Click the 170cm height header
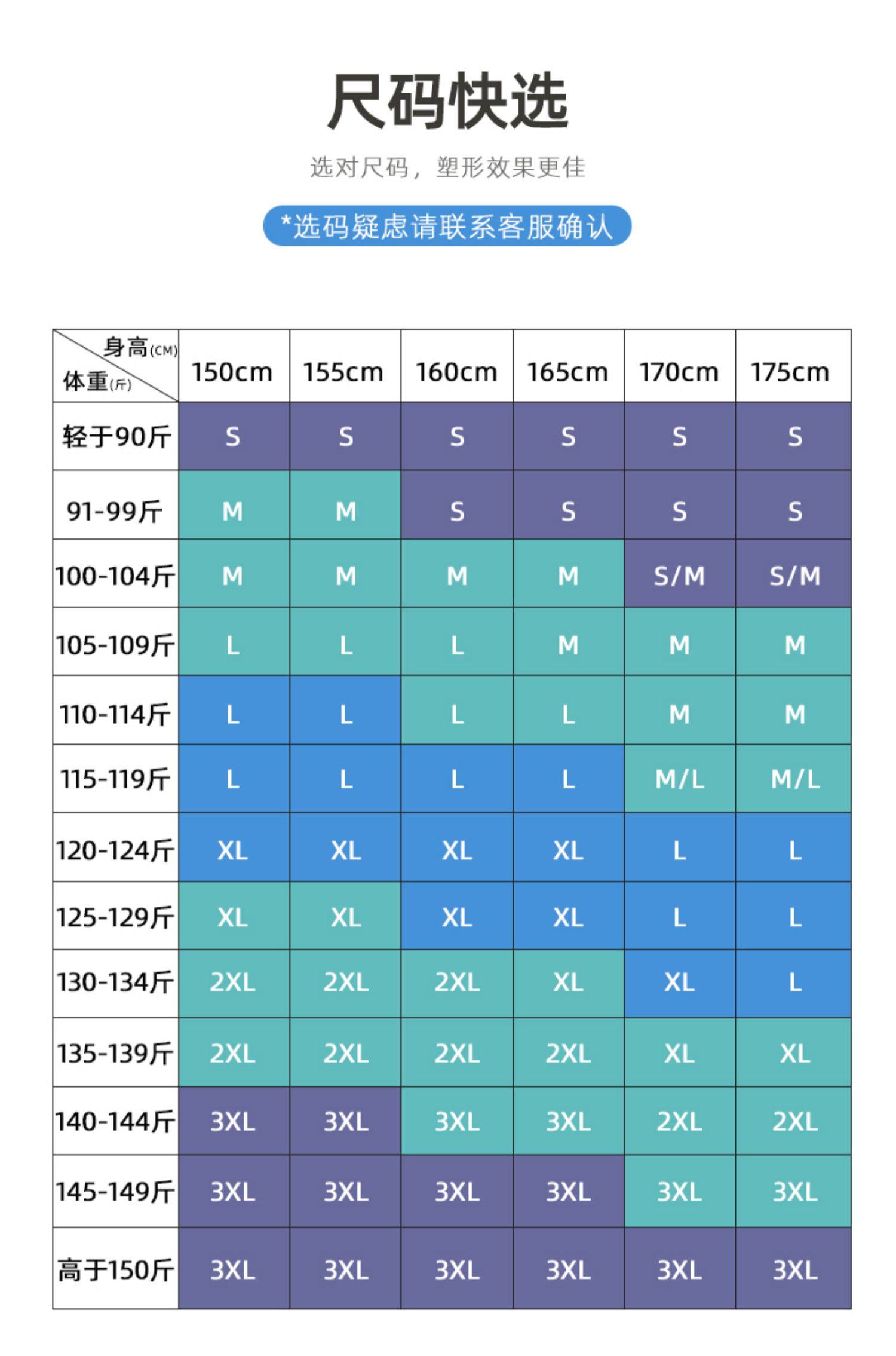This screenshot has height=1356, width=896. click(x=679, y=372)
